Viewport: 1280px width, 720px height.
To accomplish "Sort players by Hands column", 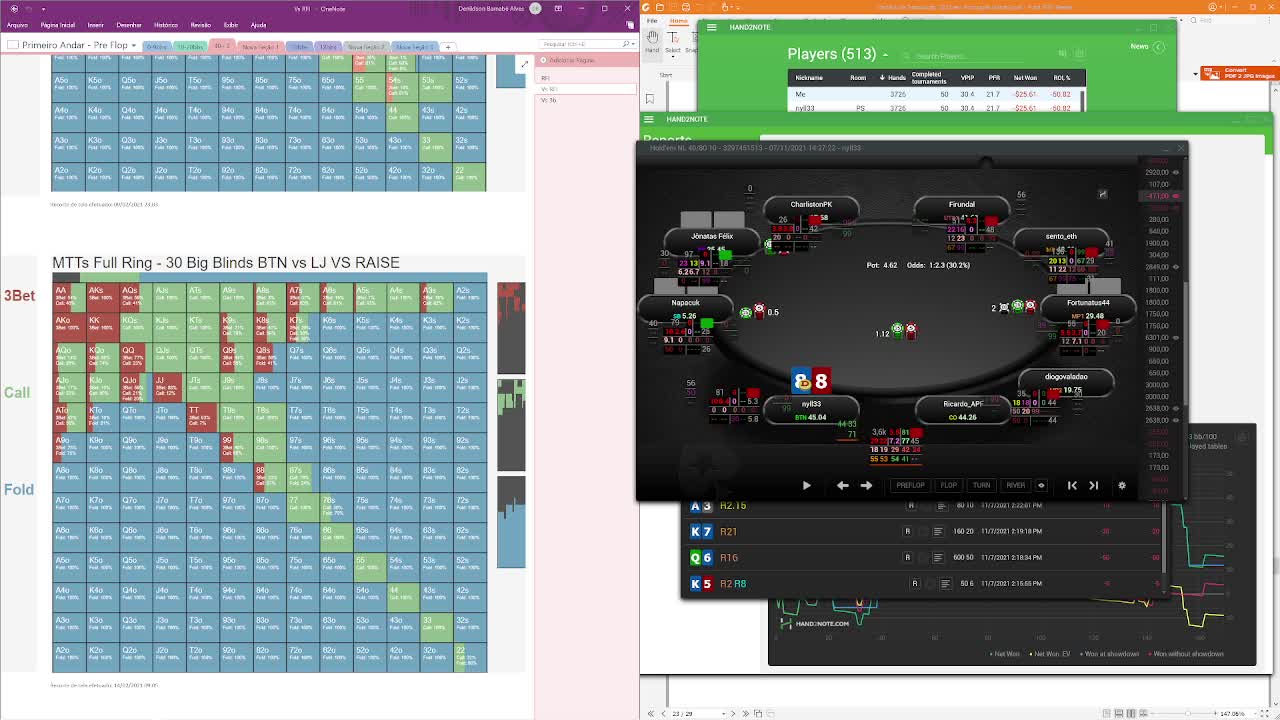I will coord(896,78).
